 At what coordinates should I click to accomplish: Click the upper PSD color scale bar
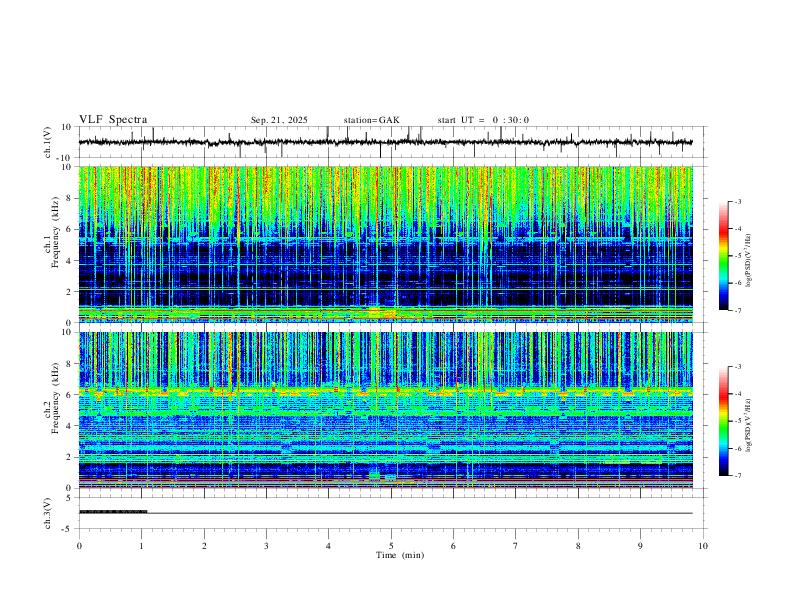724,256
